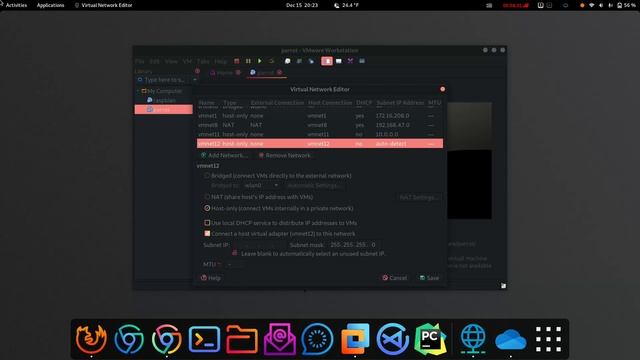Select the vmnet1 row in network table
This screenshot has width=640, height=360.
point(320,116)
